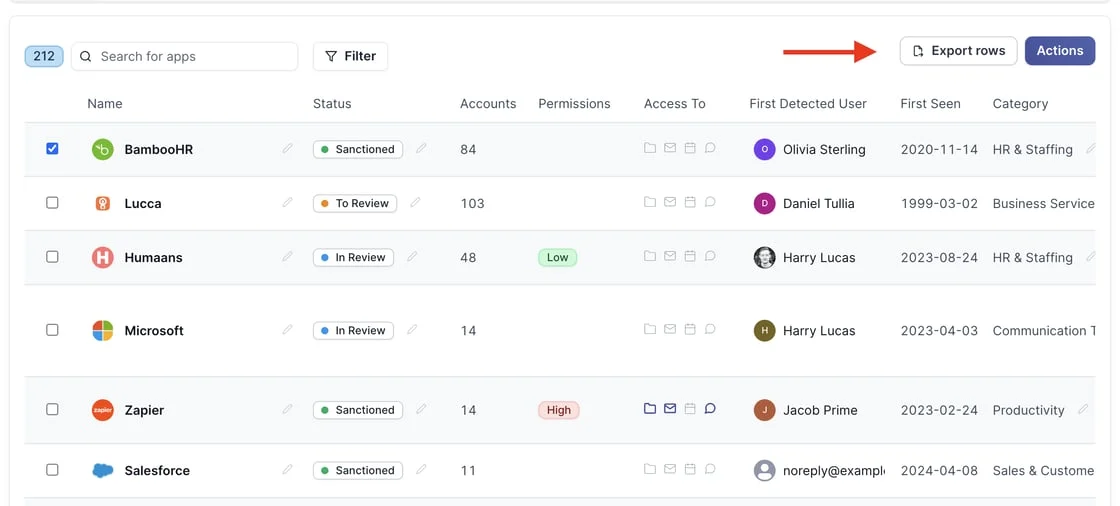Edit Lucca name with pencil icon
This screenshot has width=1120, height=506.
coord(287,202)
